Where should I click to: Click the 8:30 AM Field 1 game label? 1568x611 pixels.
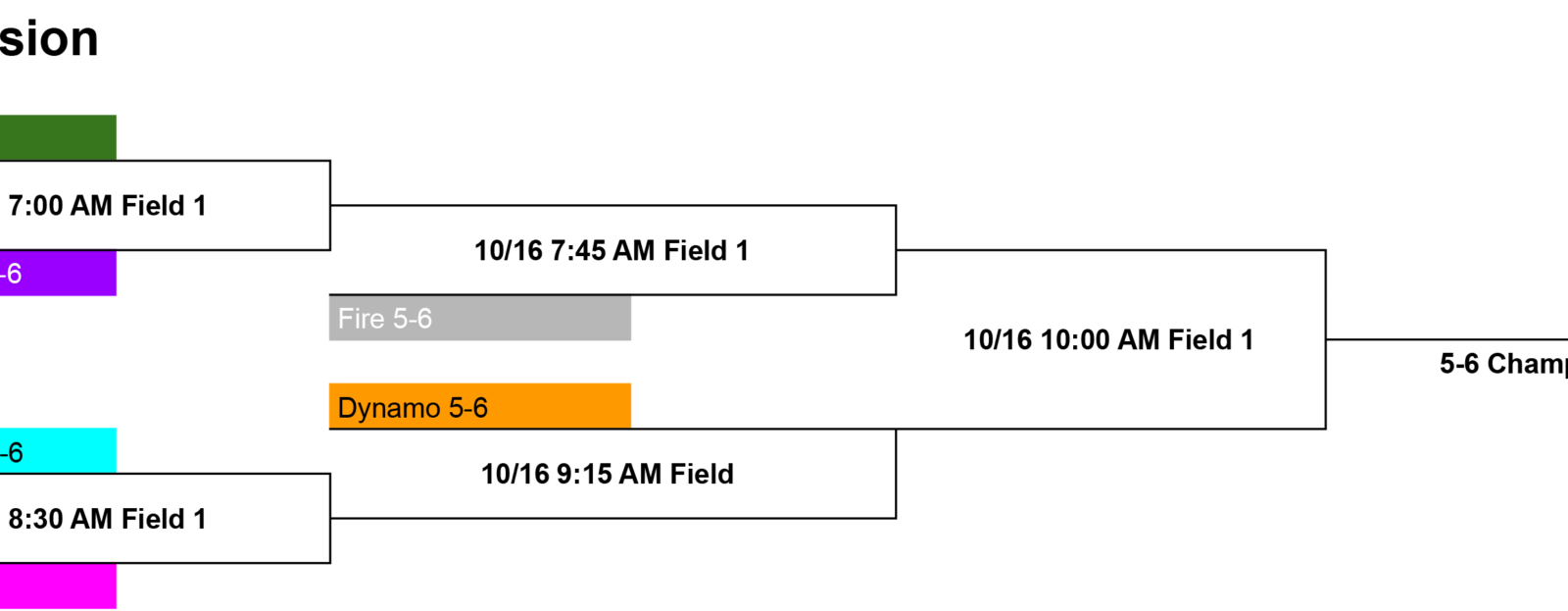coord(107,519)
